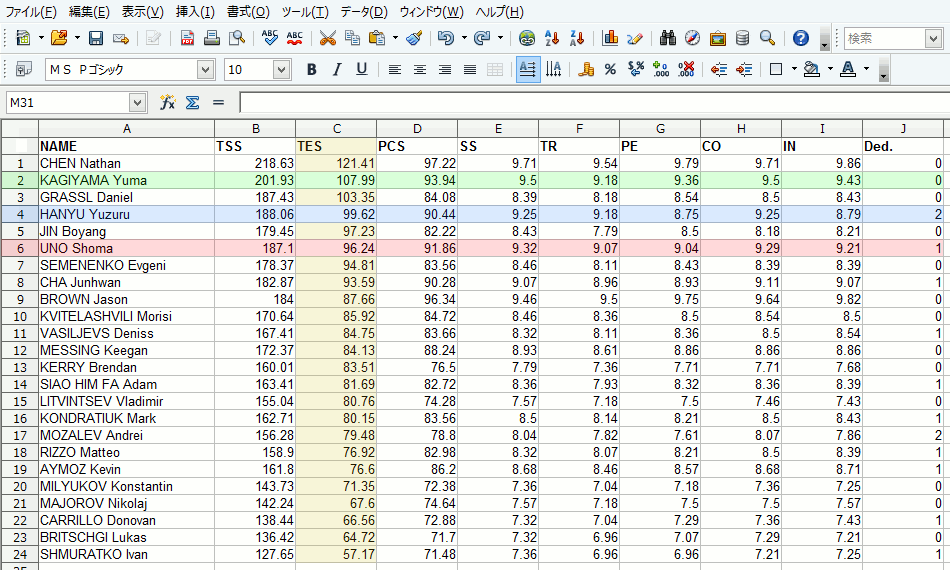Viewport: 950px width, 570px height.
Task: Save the document with the floppy icon
Action: coord(96,38)
